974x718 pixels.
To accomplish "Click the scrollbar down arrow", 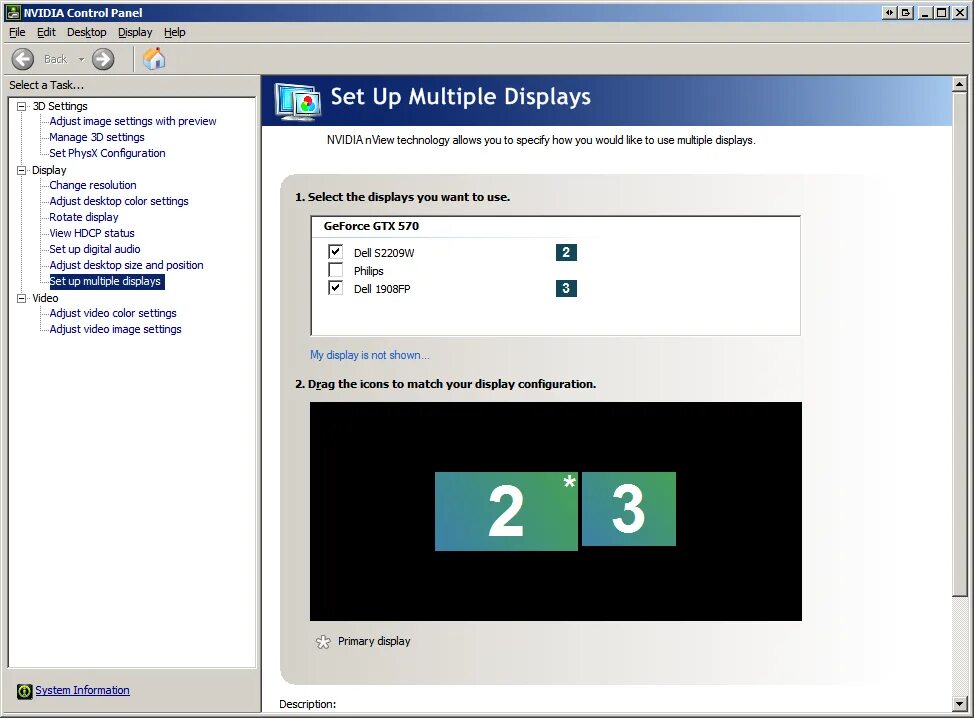I will (960, 704).
